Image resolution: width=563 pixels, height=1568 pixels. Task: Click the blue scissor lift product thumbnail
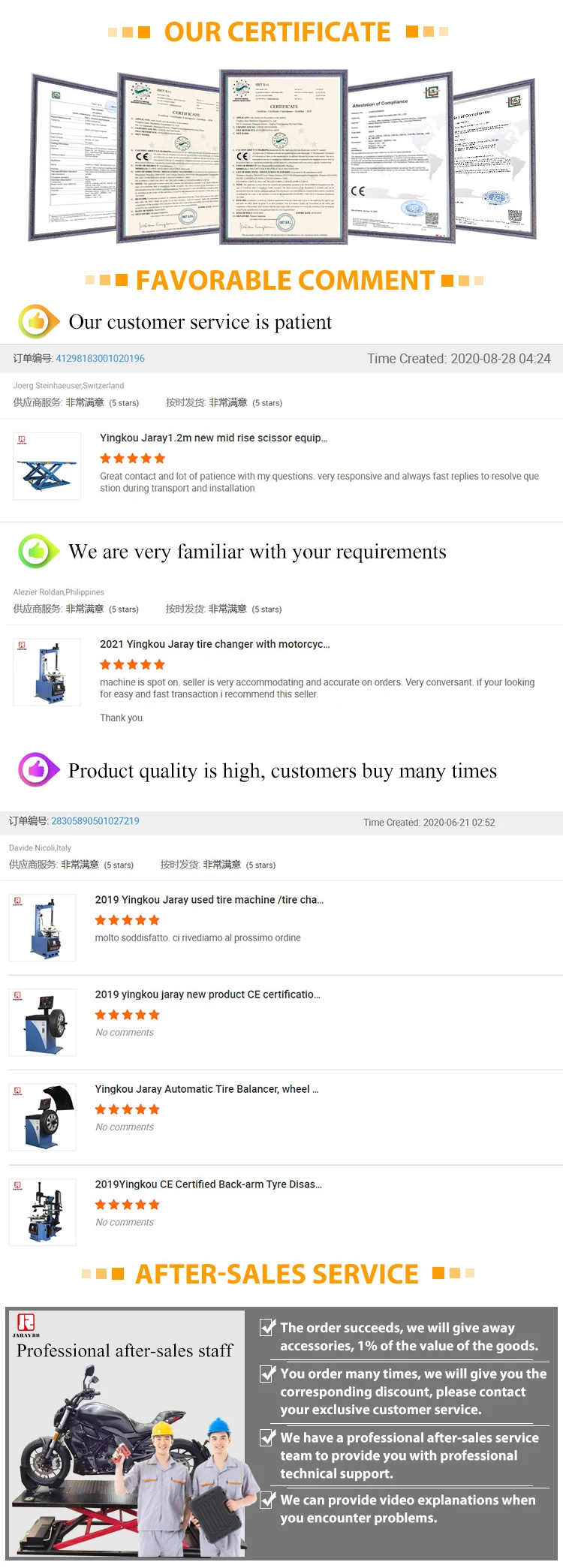point(47,466)
